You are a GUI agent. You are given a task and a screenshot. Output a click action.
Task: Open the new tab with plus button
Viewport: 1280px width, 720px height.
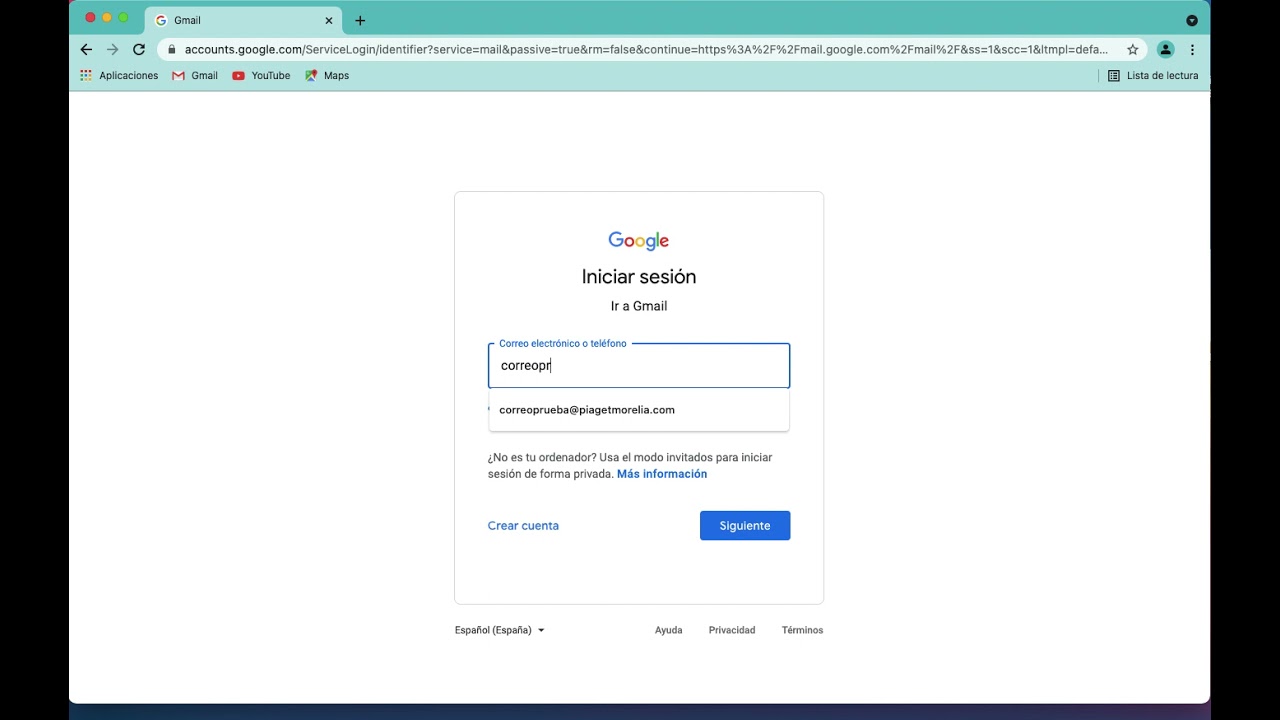click(x=360, y=20)
